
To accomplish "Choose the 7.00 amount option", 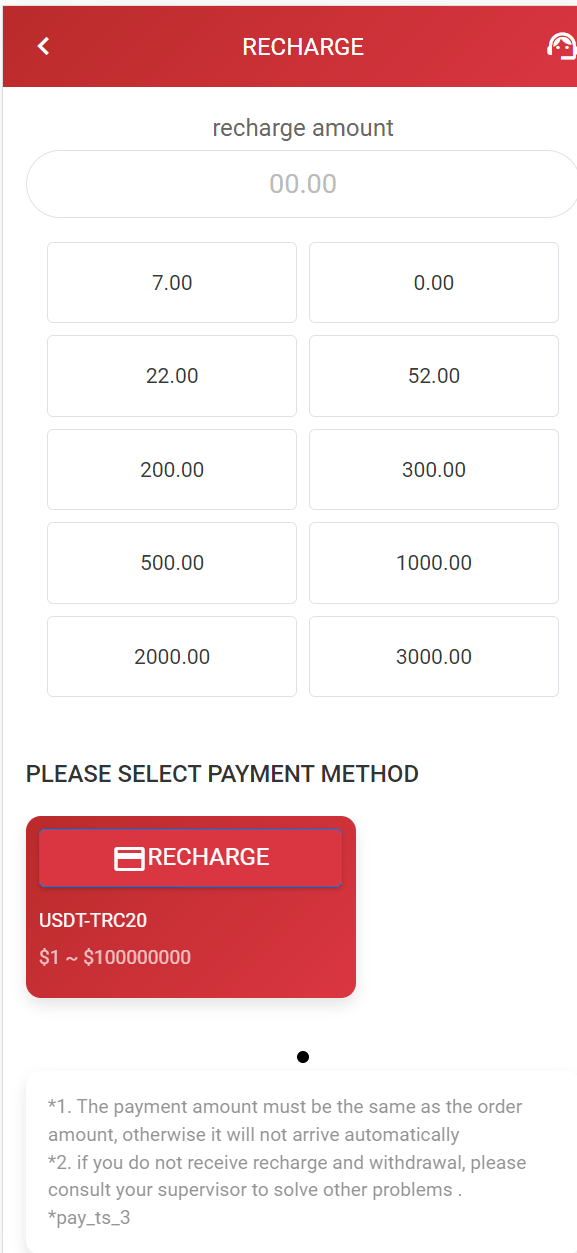I will pos(172,283).
